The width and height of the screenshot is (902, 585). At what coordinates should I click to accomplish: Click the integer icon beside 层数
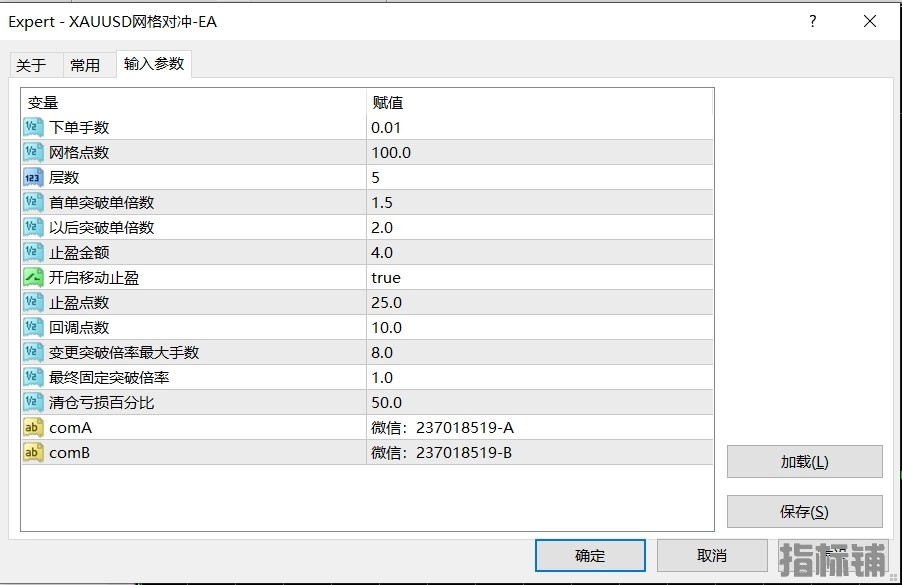(33, 177)
